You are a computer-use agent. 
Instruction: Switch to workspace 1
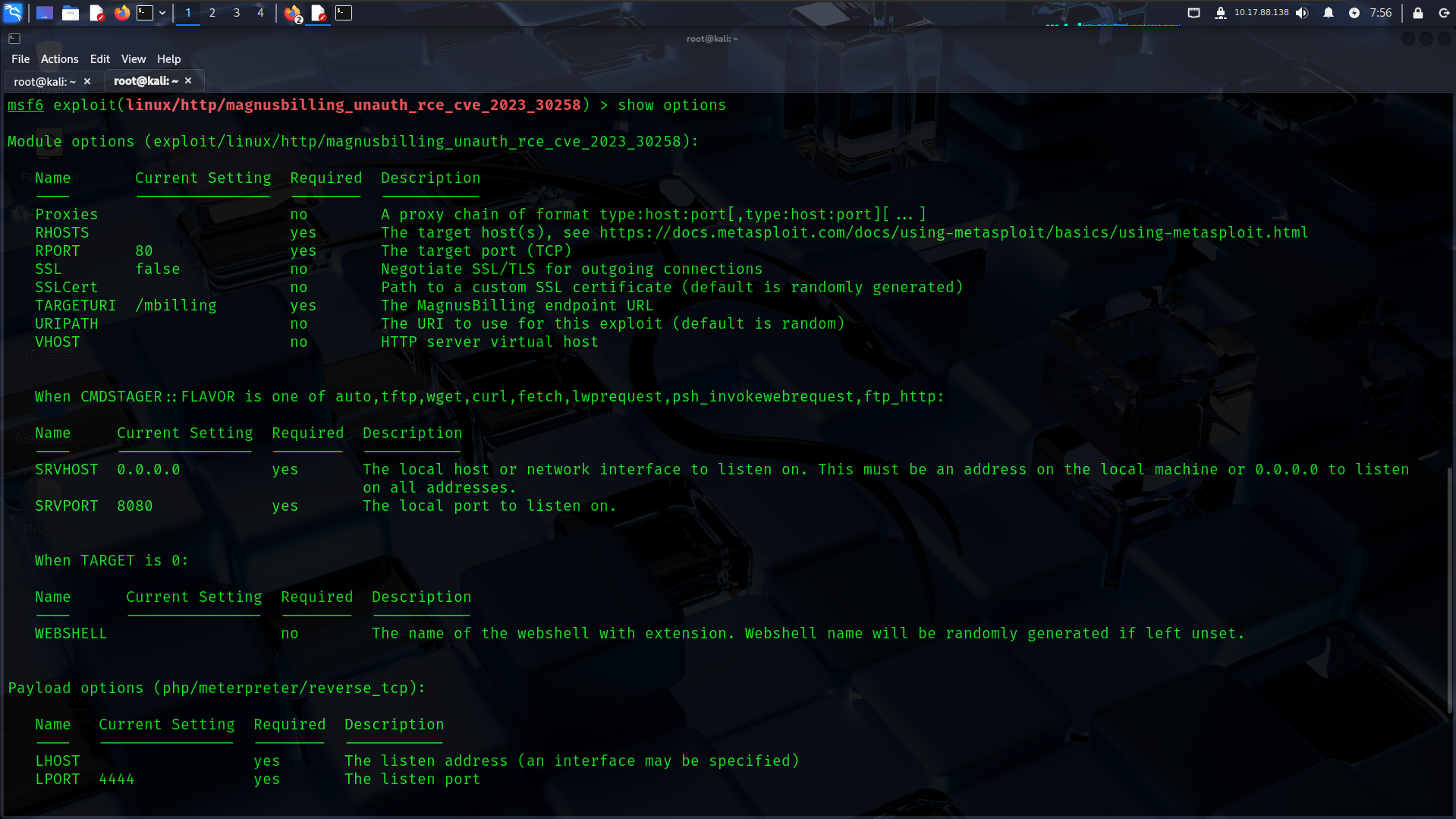(x=188, y=13)
